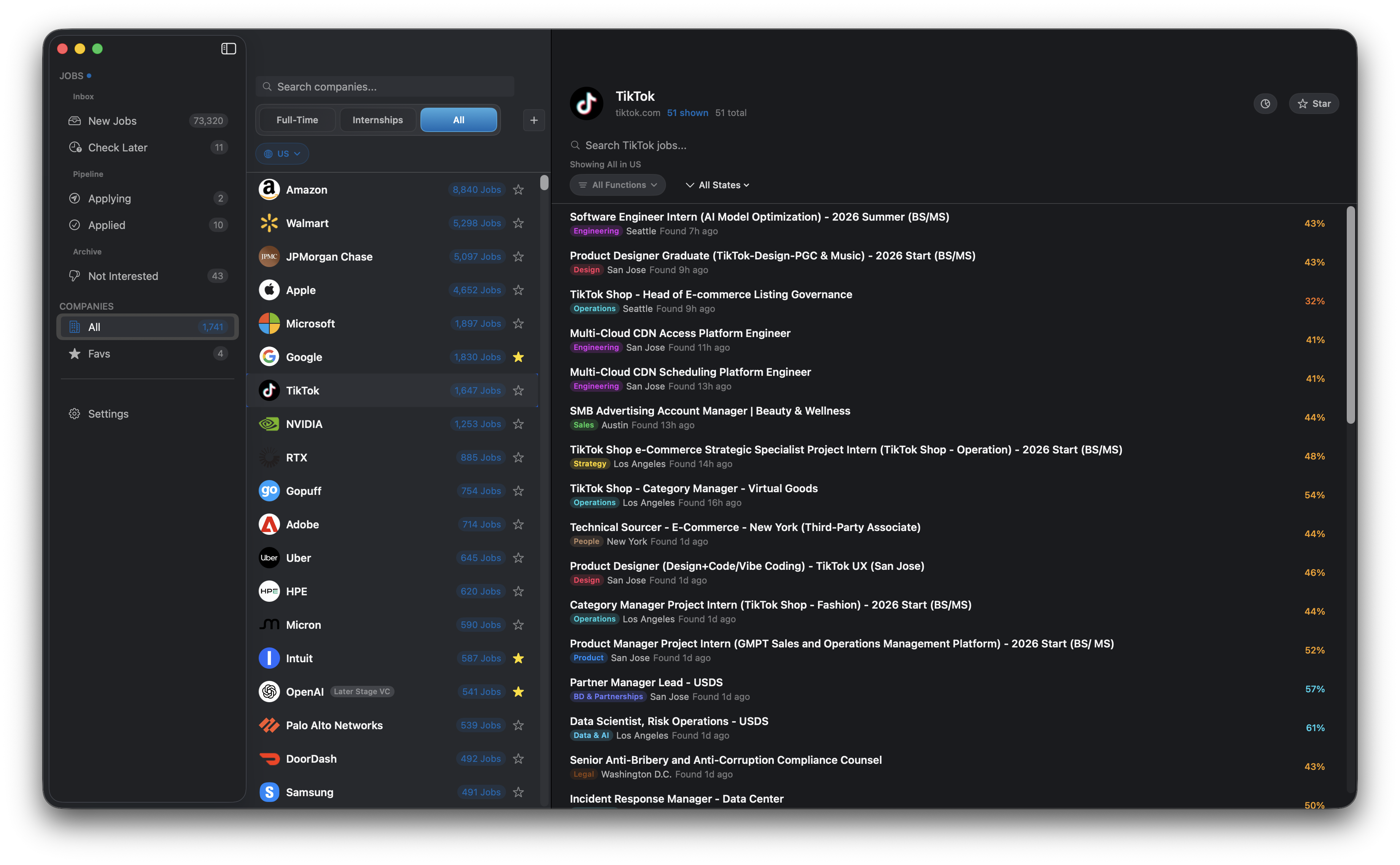Star the Amazon company

pos(519,189)
